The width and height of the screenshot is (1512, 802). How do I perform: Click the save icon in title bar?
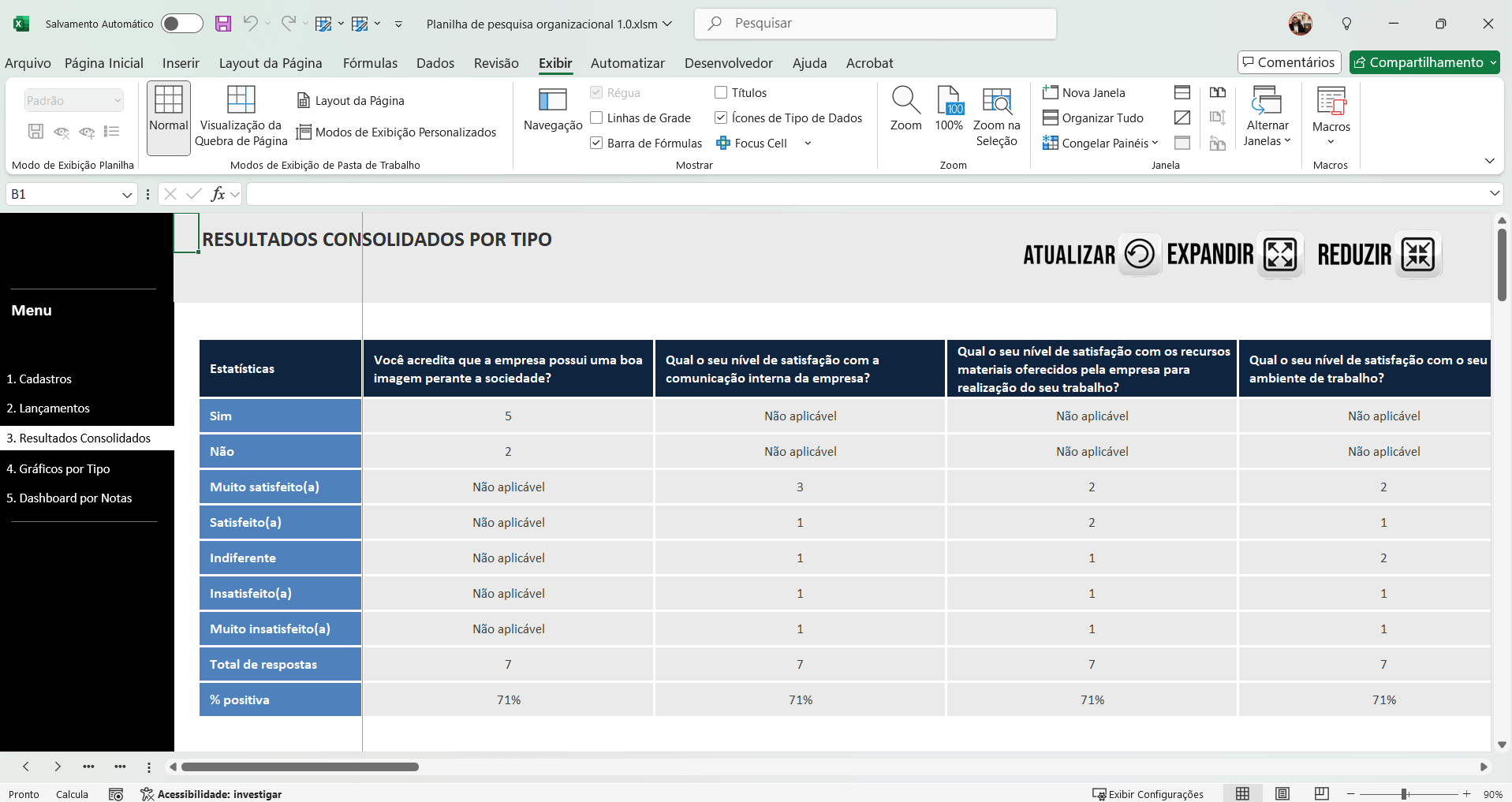pyautogui.click(x=223, y=24)
